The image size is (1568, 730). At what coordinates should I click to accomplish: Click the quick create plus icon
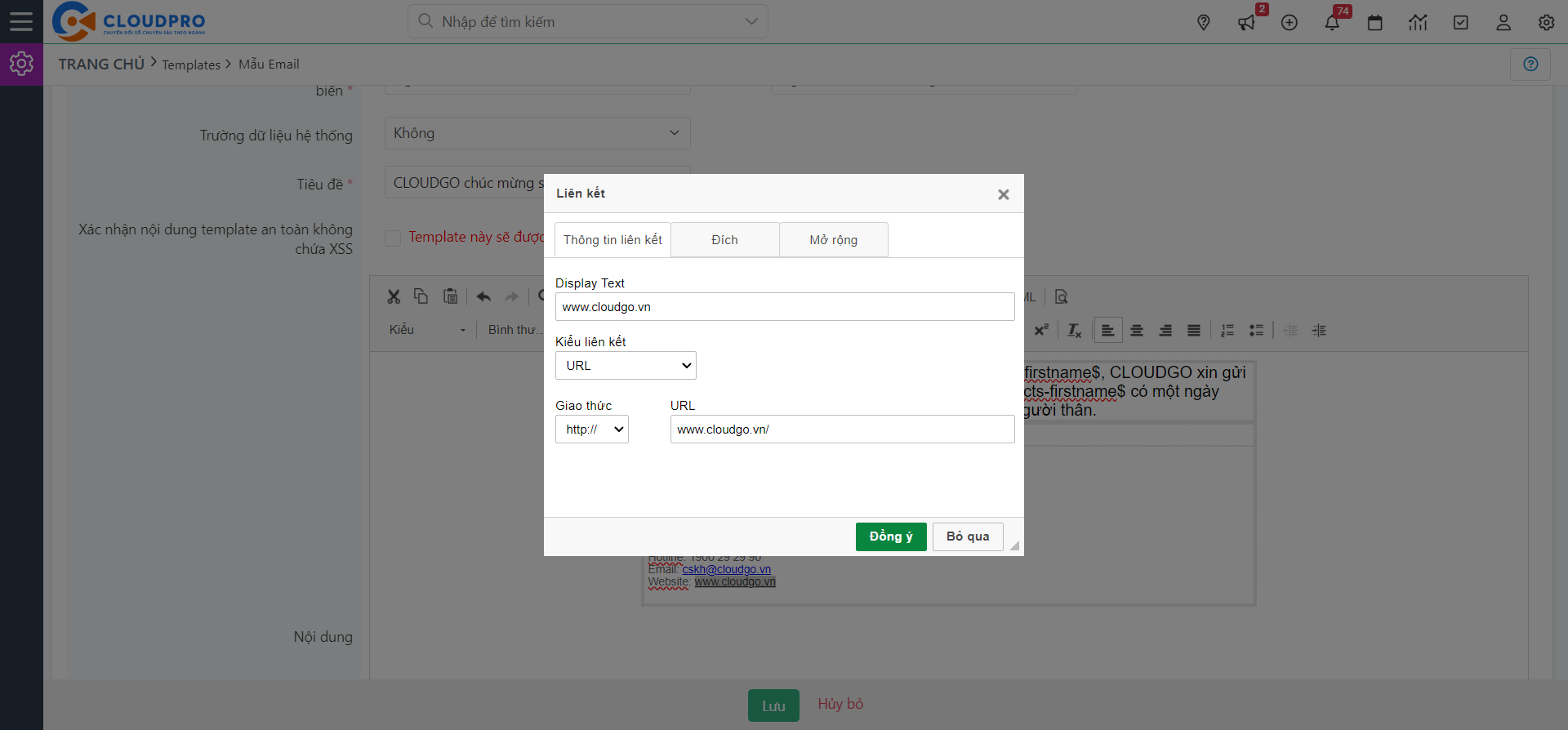1290,22
